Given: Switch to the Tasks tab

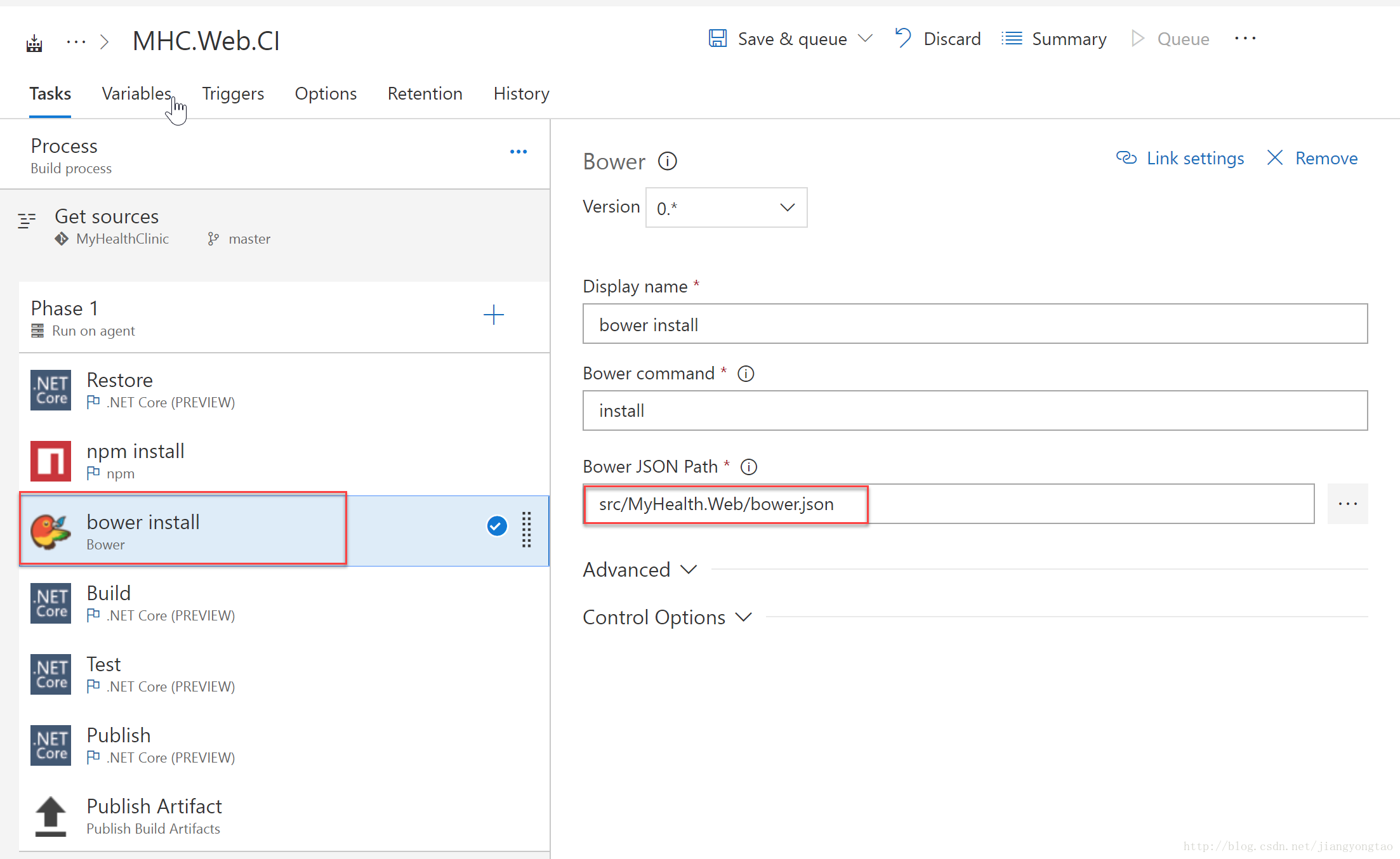Looking at the screenshot, I should pyautogui.click(x=50, y=93).
